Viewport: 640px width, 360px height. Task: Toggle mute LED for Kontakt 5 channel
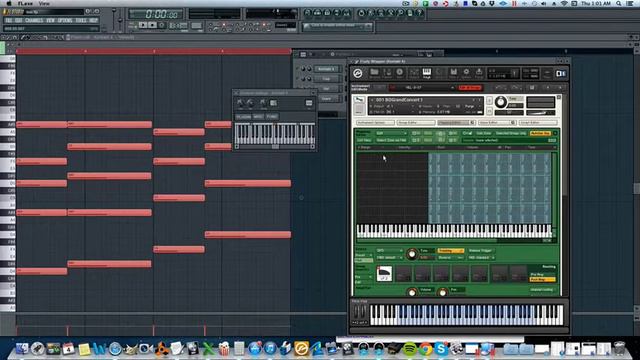[298, 69]
